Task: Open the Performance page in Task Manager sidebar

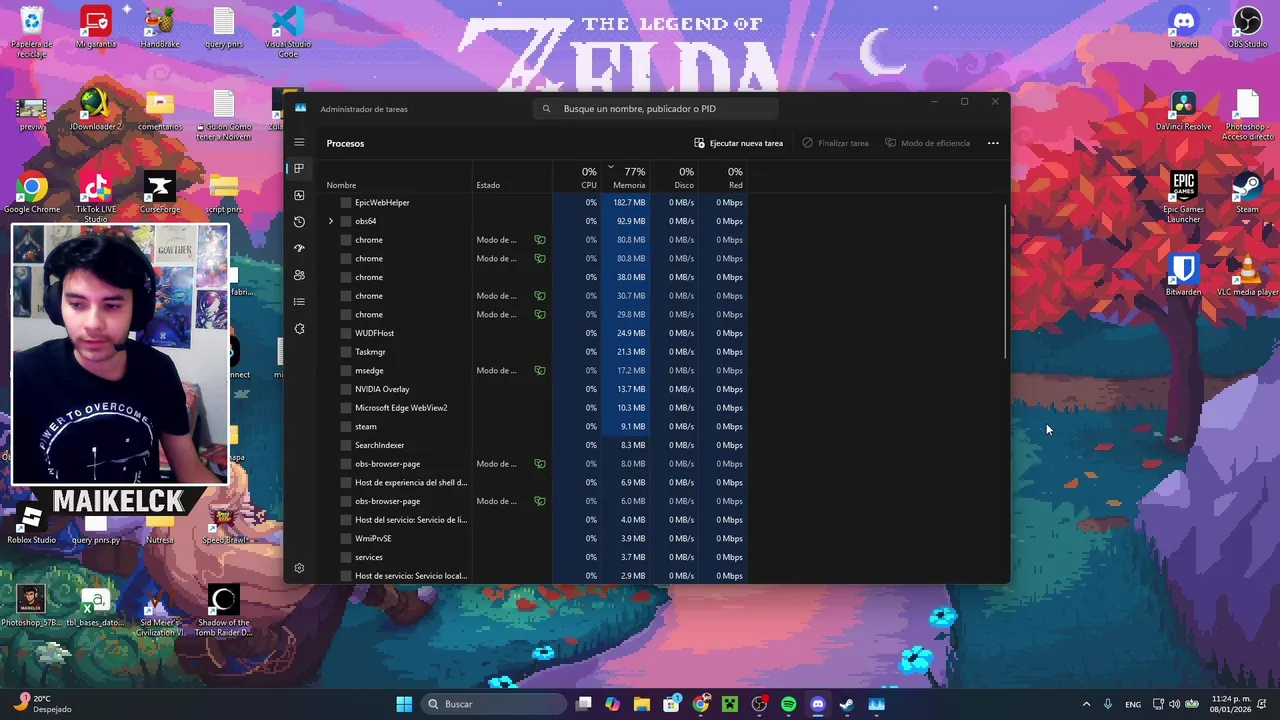Action: (x=299, y=195)
